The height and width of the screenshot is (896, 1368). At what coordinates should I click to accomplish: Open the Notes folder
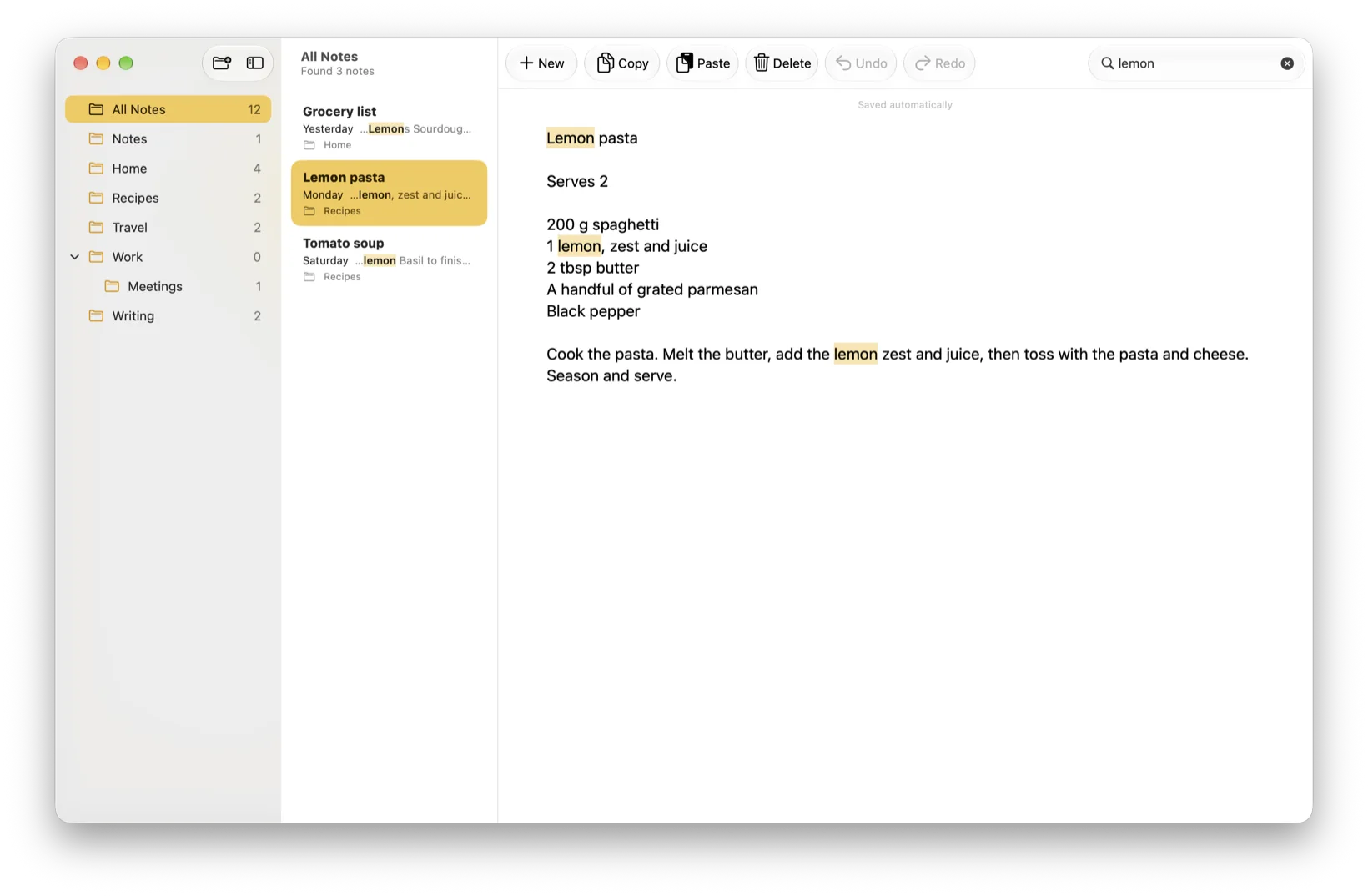[168, 138]
